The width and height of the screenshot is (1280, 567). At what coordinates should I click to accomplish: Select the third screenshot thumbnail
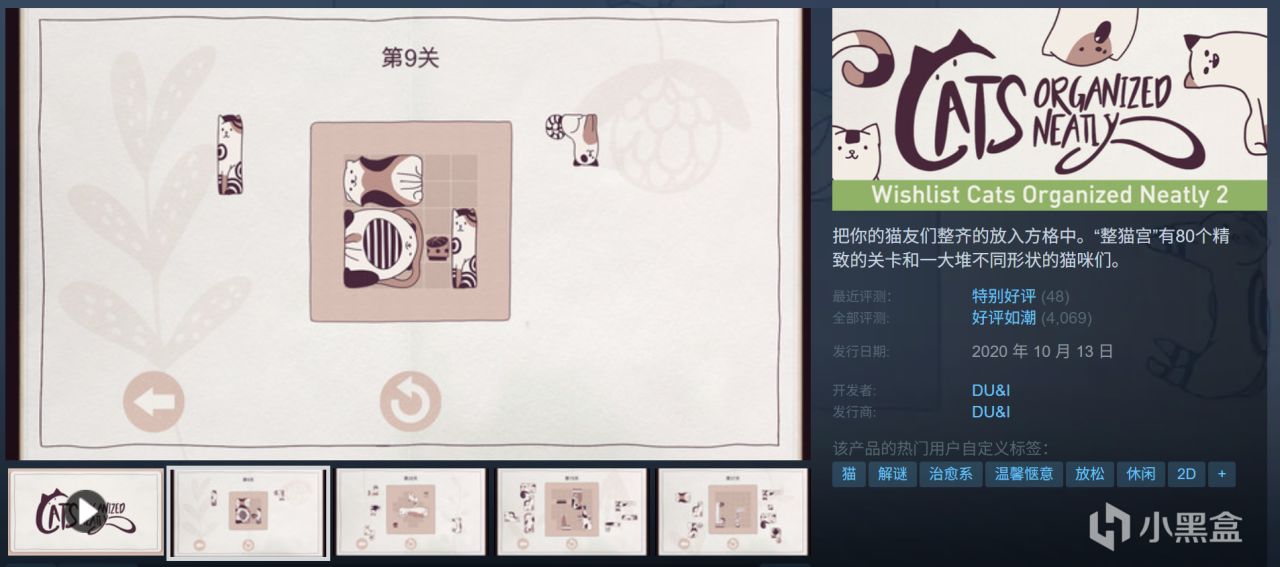[410, 512]
